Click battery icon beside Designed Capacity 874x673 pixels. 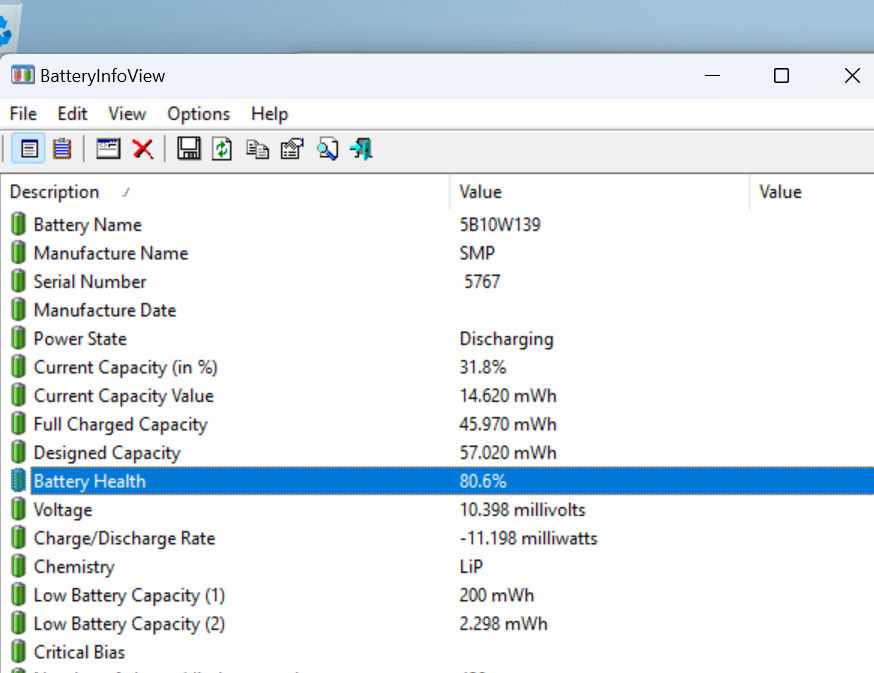(x=18, y=452)
